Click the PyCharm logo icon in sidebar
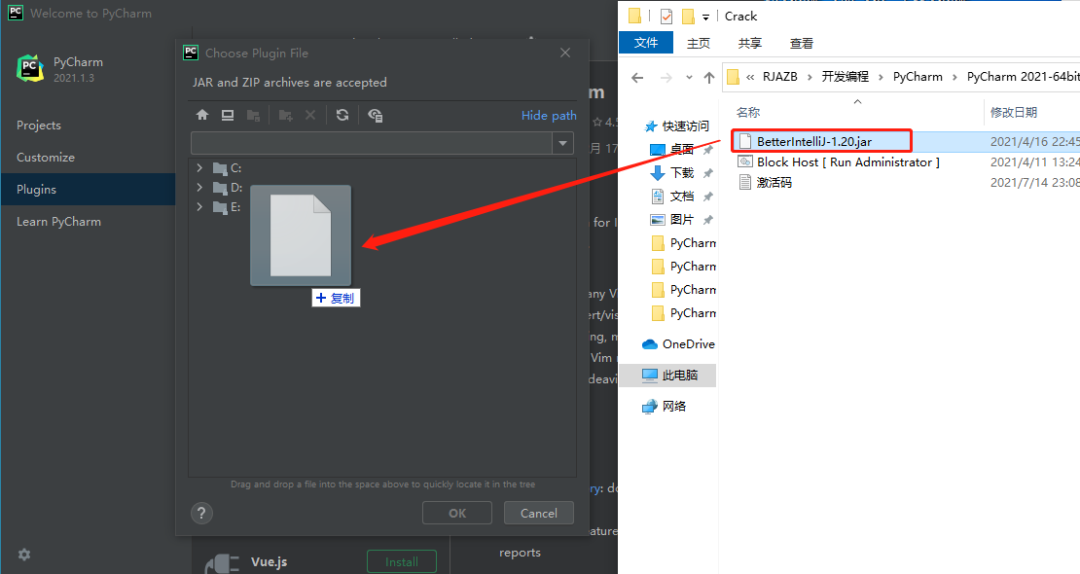The width and height of the screenshot is (1080, 574). pyautogui.click(x=30, y=68)
